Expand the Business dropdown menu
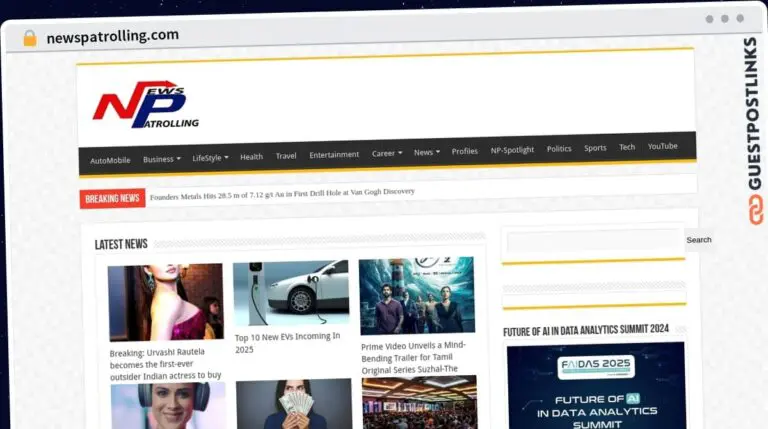Viewport: 768px width, 429px height. coord(161,159)
